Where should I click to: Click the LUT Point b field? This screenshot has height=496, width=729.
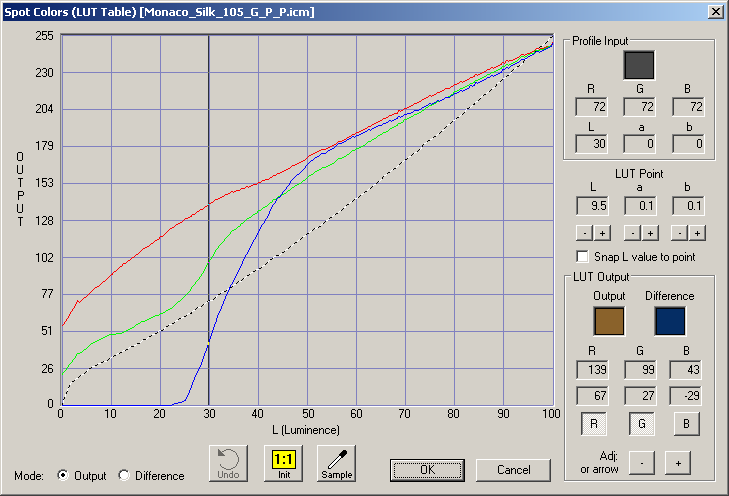(688, 206)
